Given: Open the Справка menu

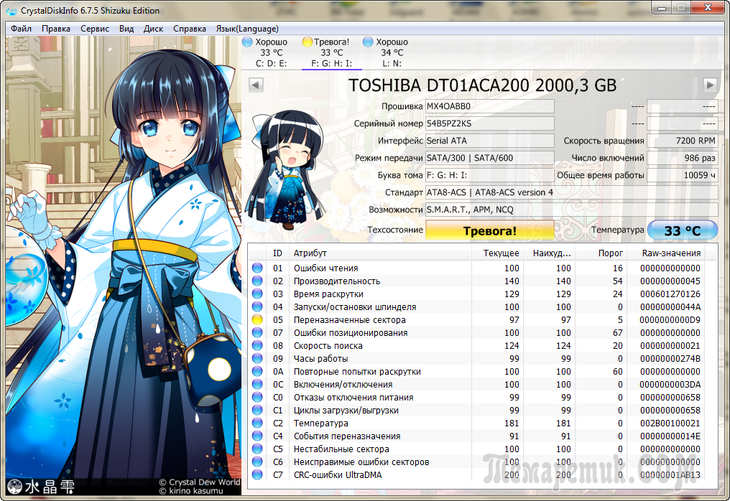Looking at the screenshot, I should pos(189,29).
